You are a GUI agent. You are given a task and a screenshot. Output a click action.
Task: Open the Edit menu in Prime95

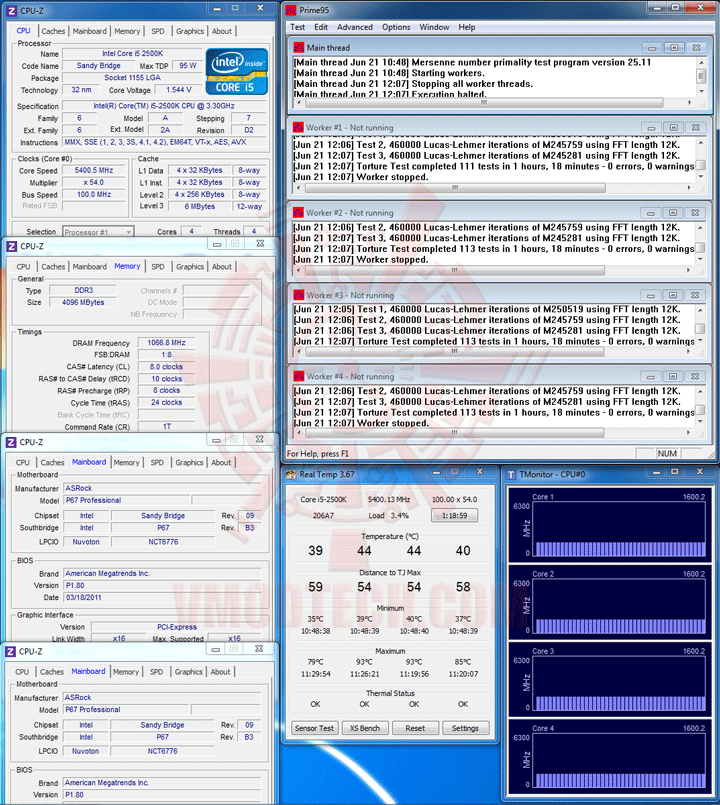tap(321, 27)
